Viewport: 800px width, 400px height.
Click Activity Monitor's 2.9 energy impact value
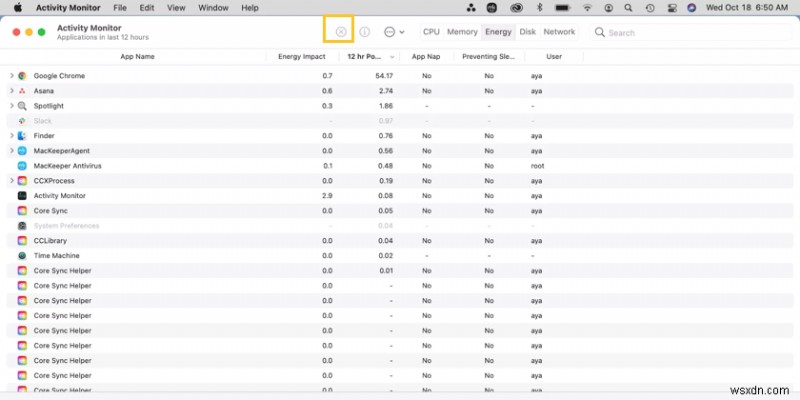[x=328, y=195]
